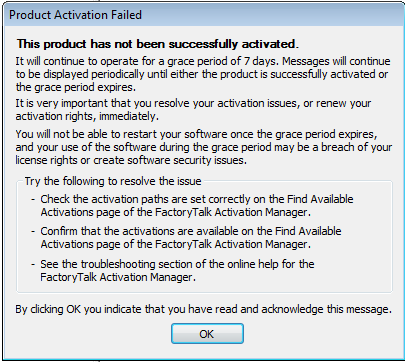Click 'the grace period expires.' text line
The height and width of the screenshot is (362, 405).
76,87
